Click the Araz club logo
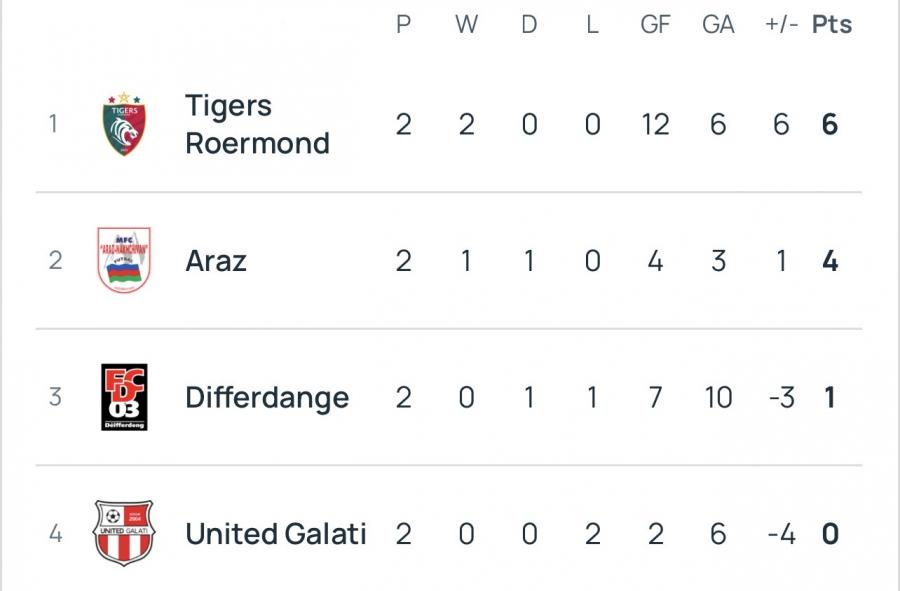The width and height of the screenshot is (900, 591). click(124, 261)
